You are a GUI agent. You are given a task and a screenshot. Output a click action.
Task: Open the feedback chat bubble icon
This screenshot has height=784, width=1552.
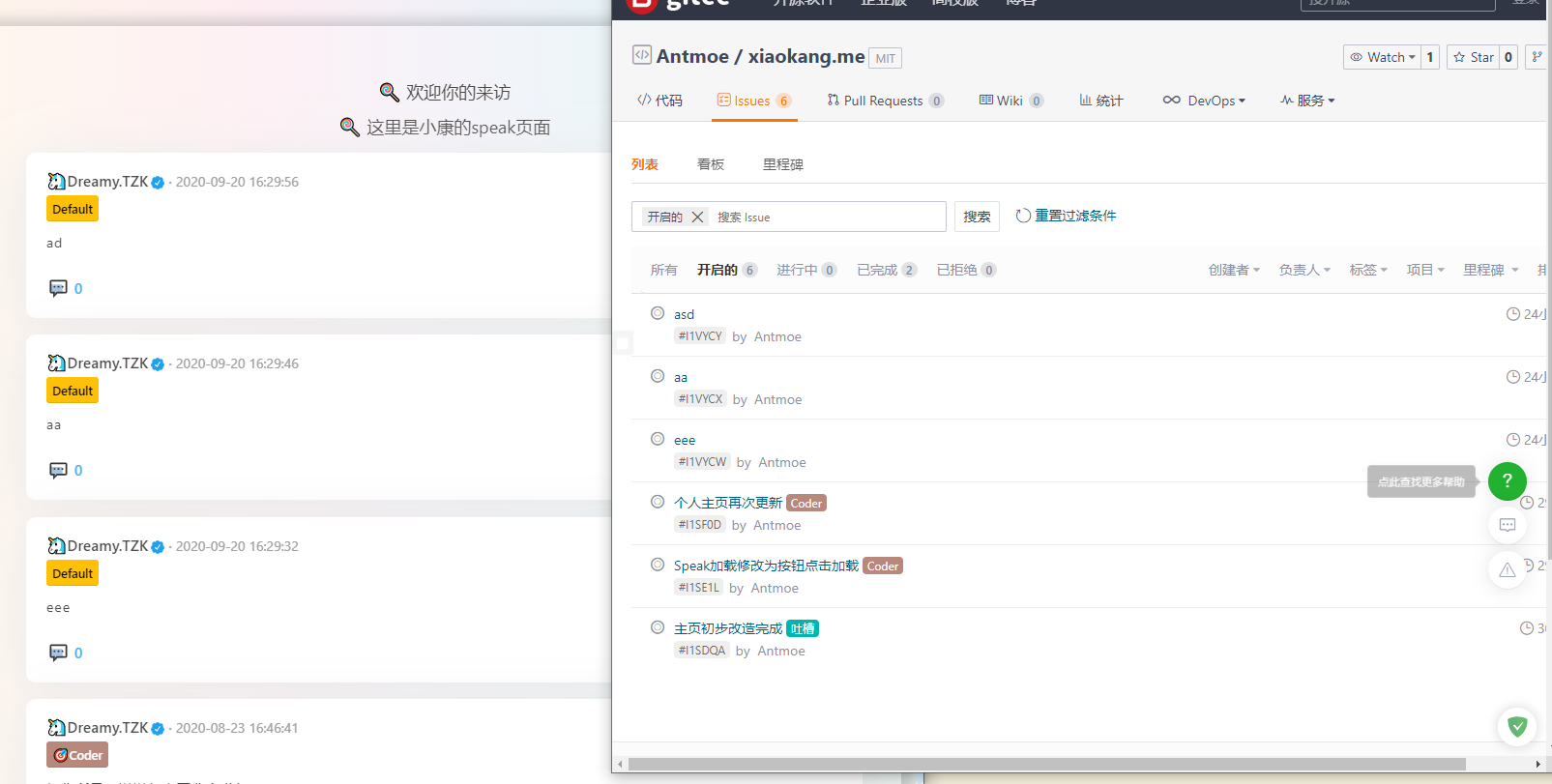tap(1508, 525)
